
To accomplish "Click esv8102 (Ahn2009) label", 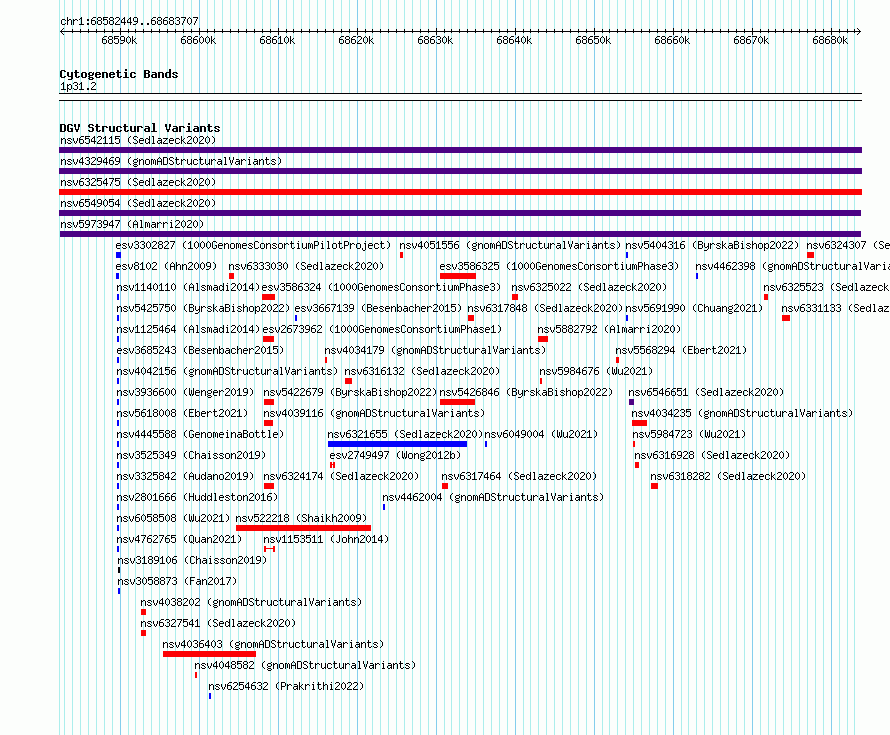I will [x=166, y=266].
